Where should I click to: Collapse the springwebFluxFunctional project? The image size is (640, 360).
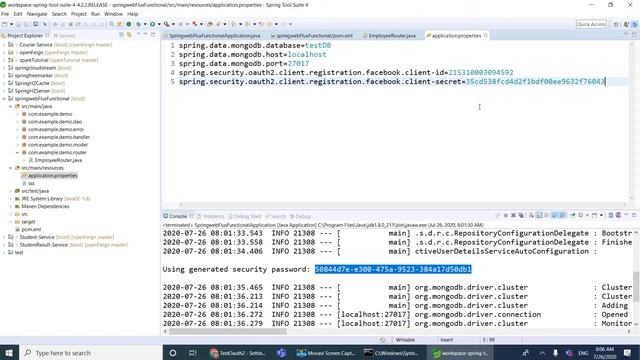pos(4,98)
